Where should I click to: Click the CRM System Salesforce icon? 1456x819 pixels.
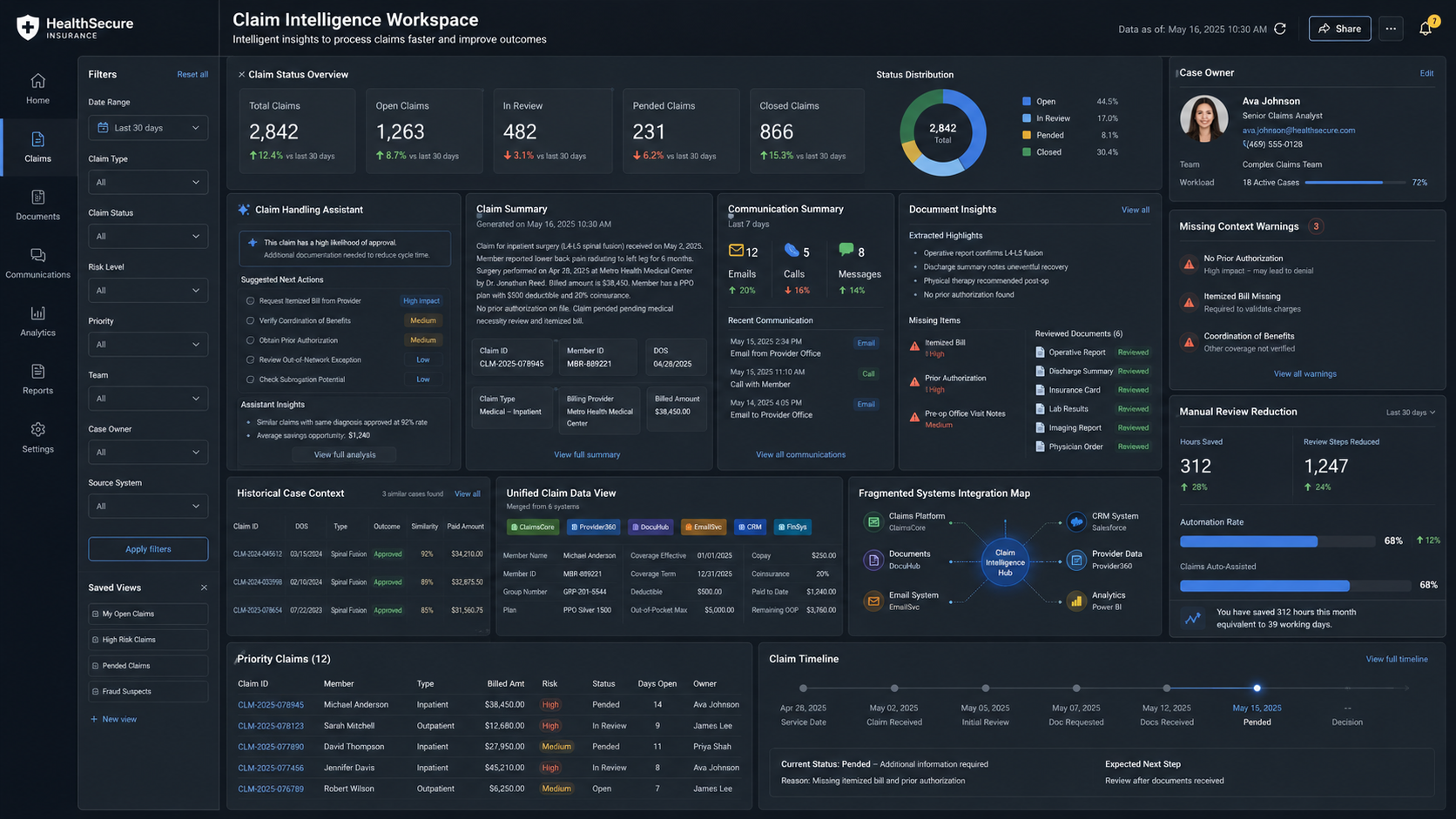pyautogui.click(x=1076, y=521)
